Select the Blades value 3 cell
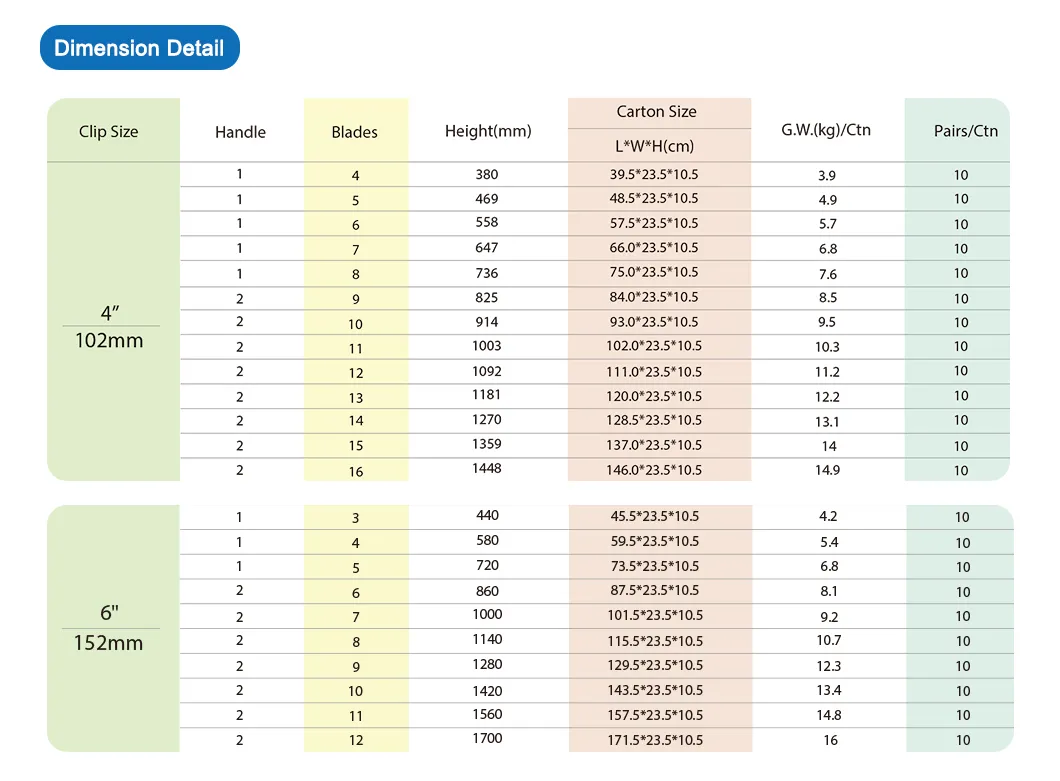The height and width of the screenshot is (781, 1060). [x=355, y=517]
